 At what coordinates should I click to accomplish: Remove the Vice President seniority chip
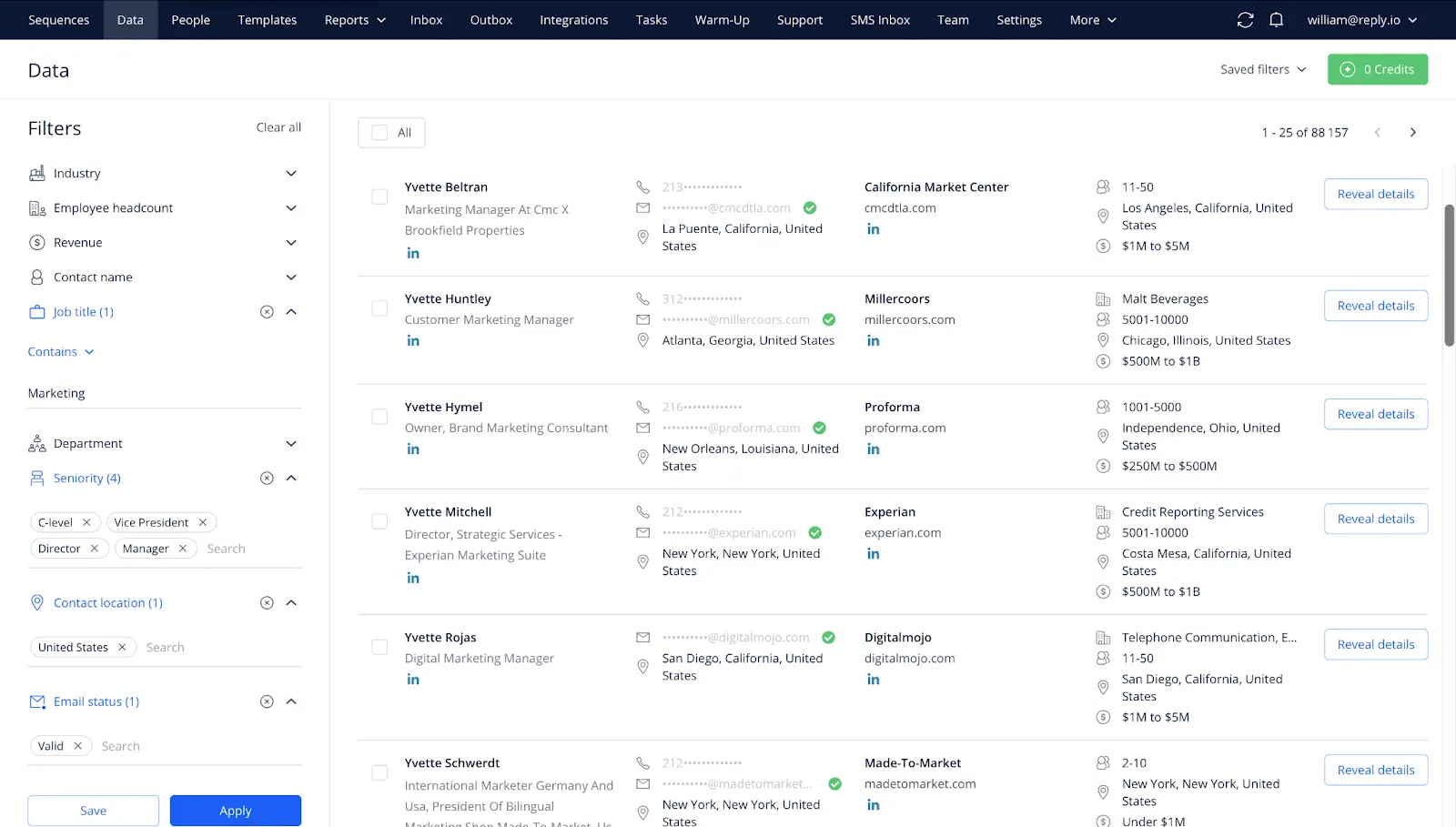pos(203,522)
